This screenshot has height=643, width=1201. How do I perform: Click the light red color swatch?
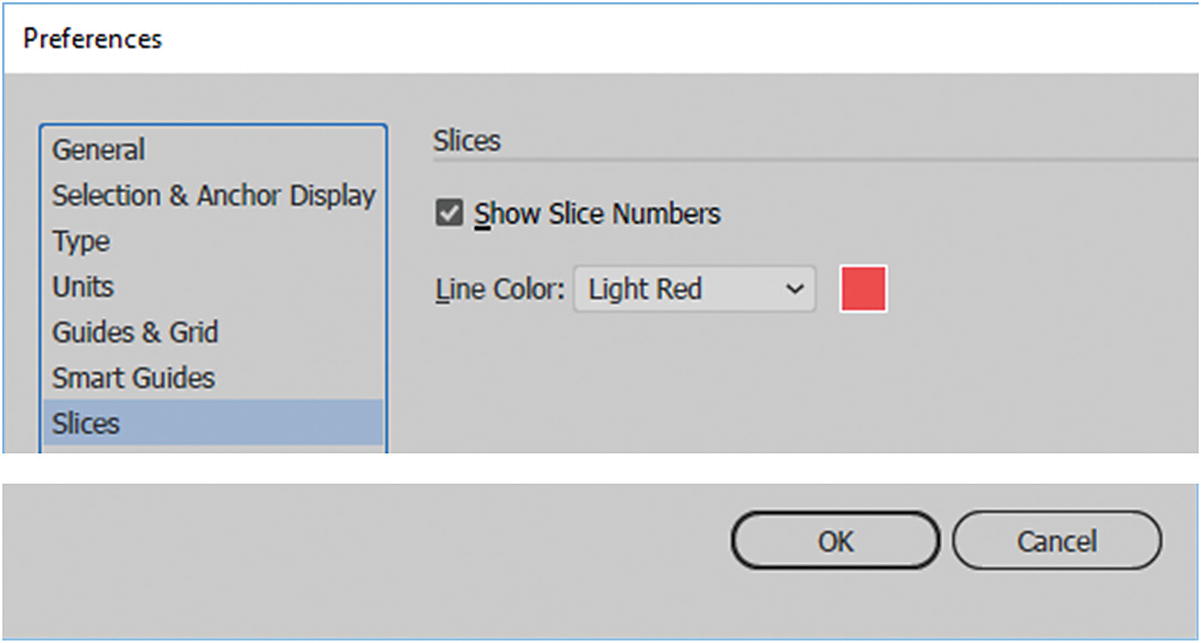click(863, 289)
